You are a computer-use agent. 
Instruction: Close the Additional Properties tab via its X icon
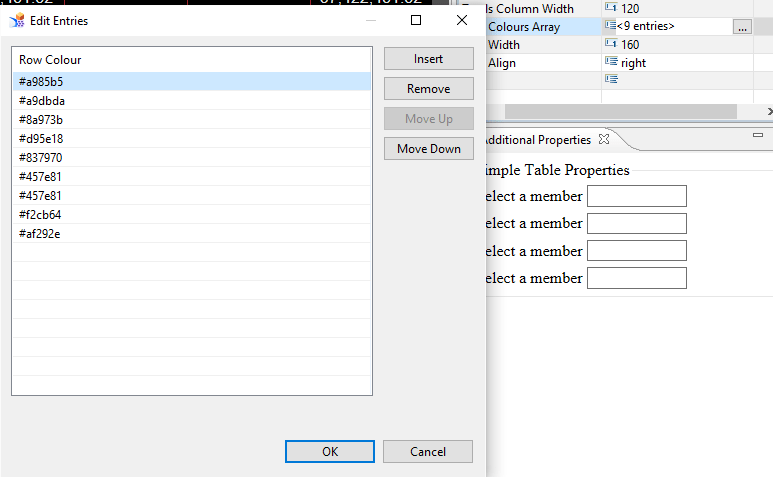pos(604,140)
